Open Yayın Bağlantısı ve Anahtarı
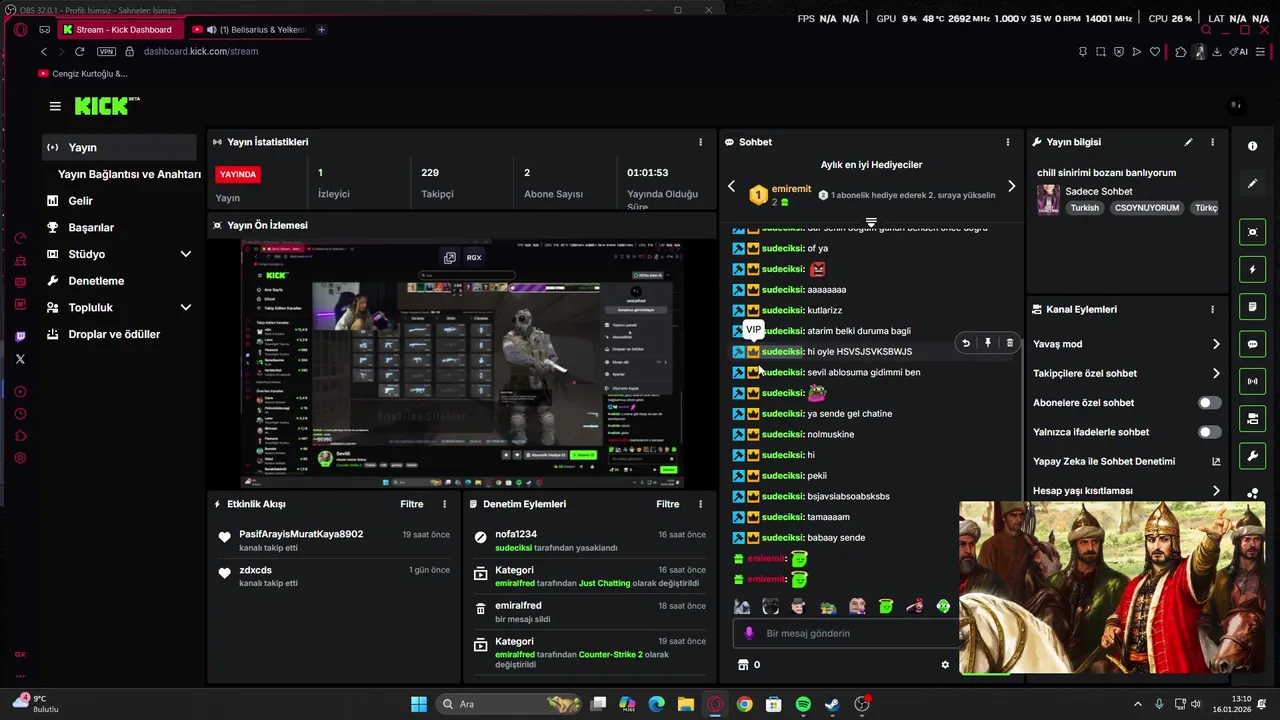Image resolution: width=1280 pixels, height=720 pixels. (x=129, y=174)
